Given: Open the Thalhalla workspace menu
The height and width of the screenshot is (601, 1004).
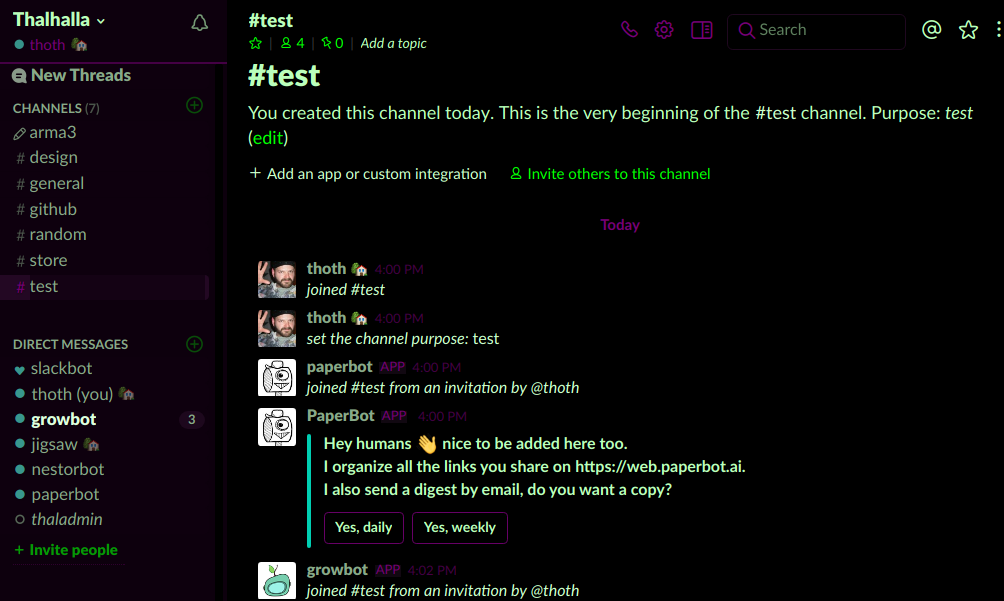Looking at the screenshot, I should click(60, 20).
